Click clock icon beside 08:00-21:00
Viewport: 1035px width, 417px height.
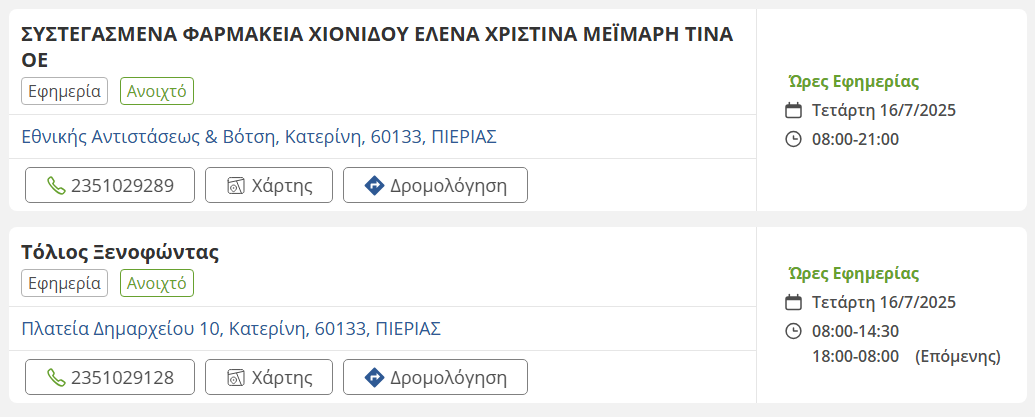(794, 139)
